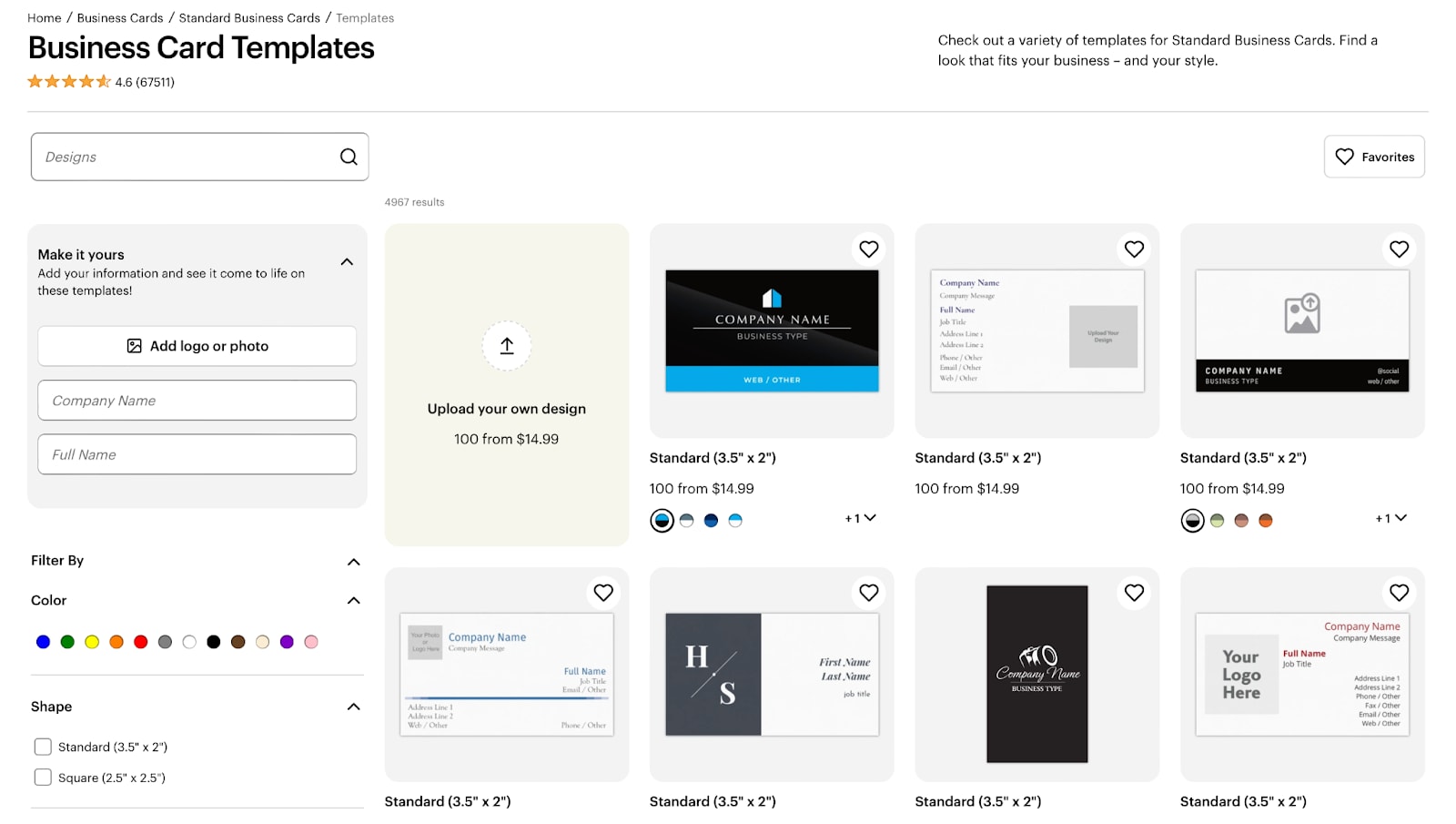
Task: Favorite the Your Logo Here template
Action: 1399,593
